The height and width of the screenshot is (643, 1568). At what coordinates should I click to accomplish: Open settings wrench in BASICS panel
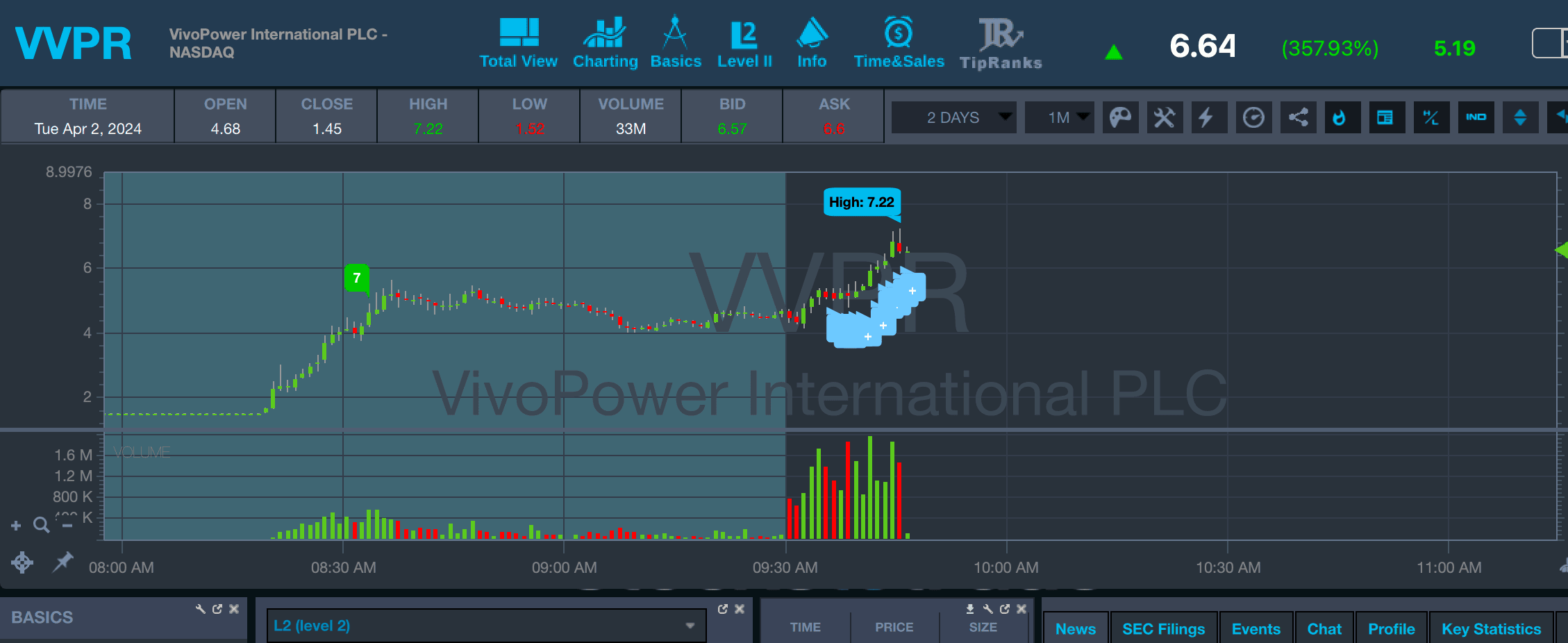[201, 609]
